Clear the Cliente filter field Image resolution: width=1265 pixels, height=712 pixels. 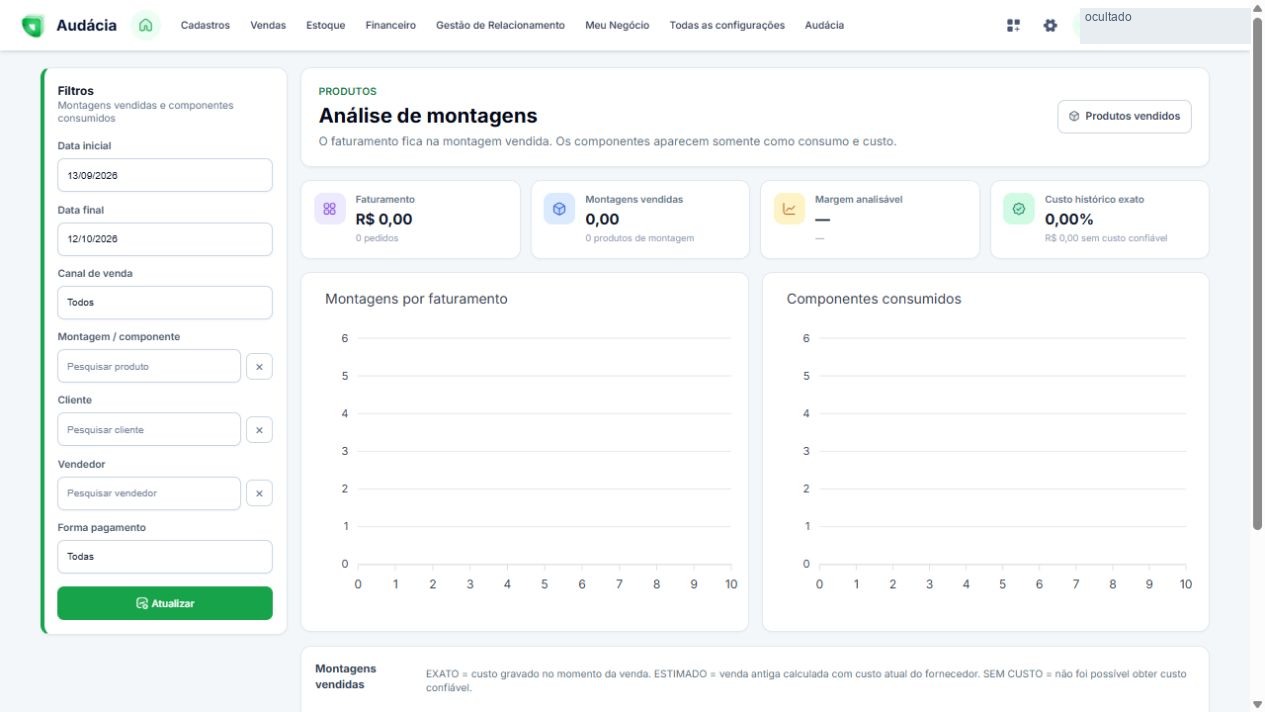259,430
